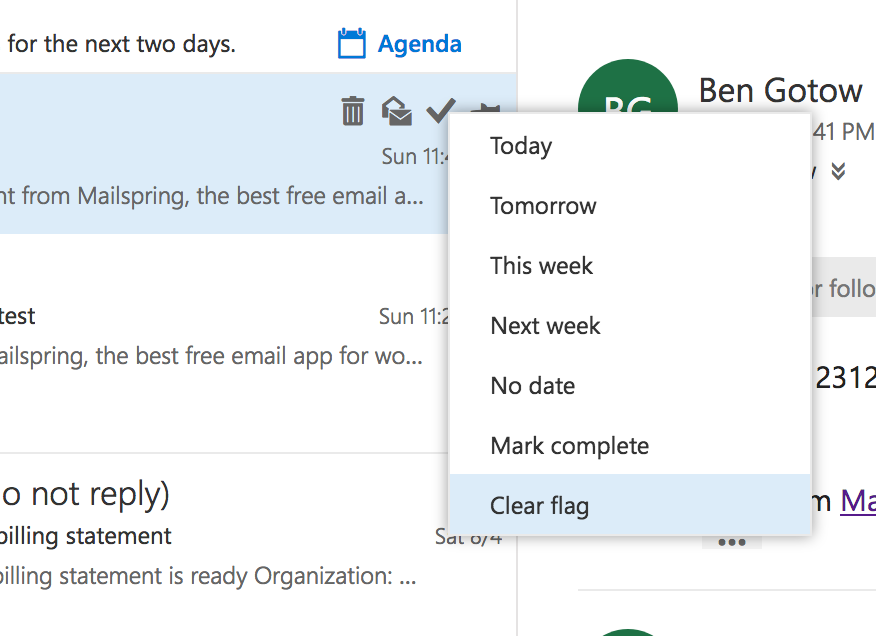Expand message details with double chevron
Viewport: 876px width, 636px height.
pos(838,171)
